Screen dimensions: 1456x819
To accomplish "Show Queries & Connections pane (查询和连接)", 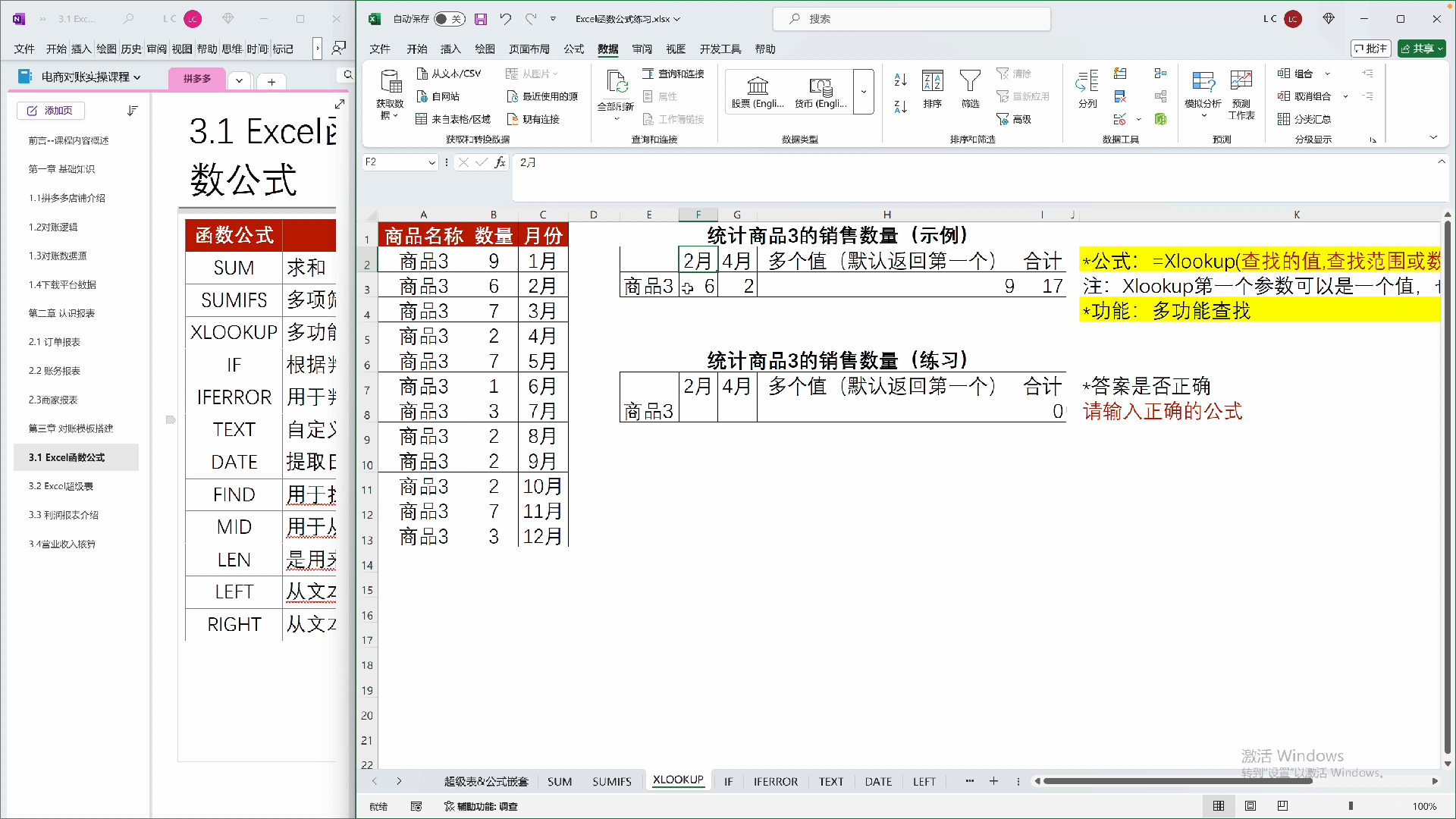I will [x=673, y=74].
